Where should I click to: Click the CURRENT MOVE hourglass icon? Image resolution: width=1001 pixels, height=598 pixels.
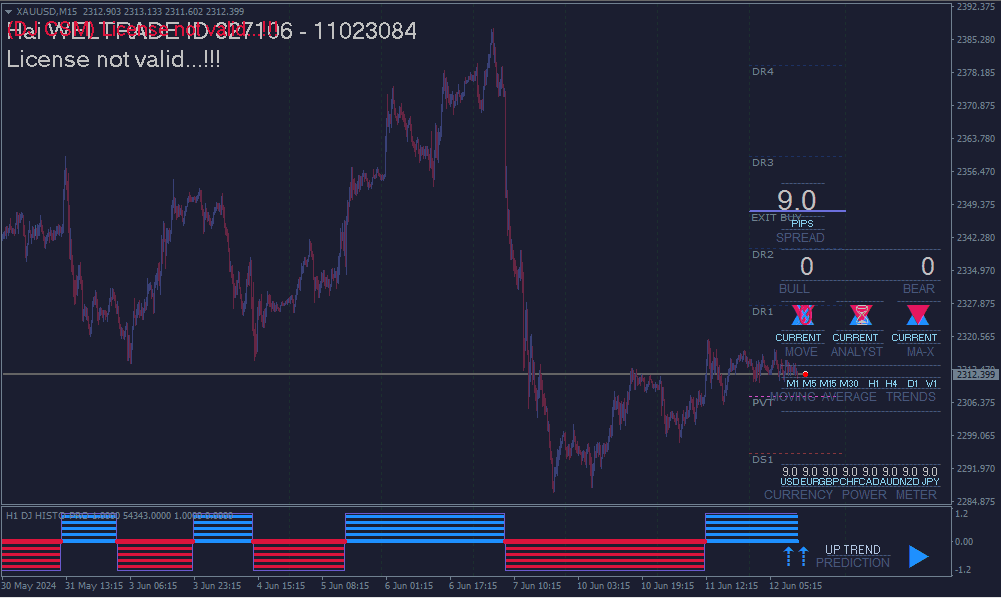point(801,316)
